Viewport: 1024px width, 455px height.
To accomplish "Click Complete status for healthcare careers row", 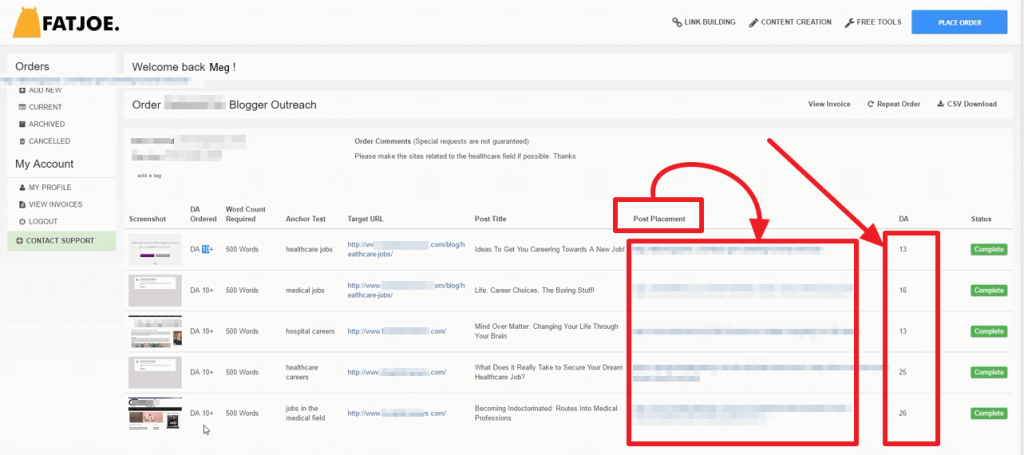I will click(989, 372).
